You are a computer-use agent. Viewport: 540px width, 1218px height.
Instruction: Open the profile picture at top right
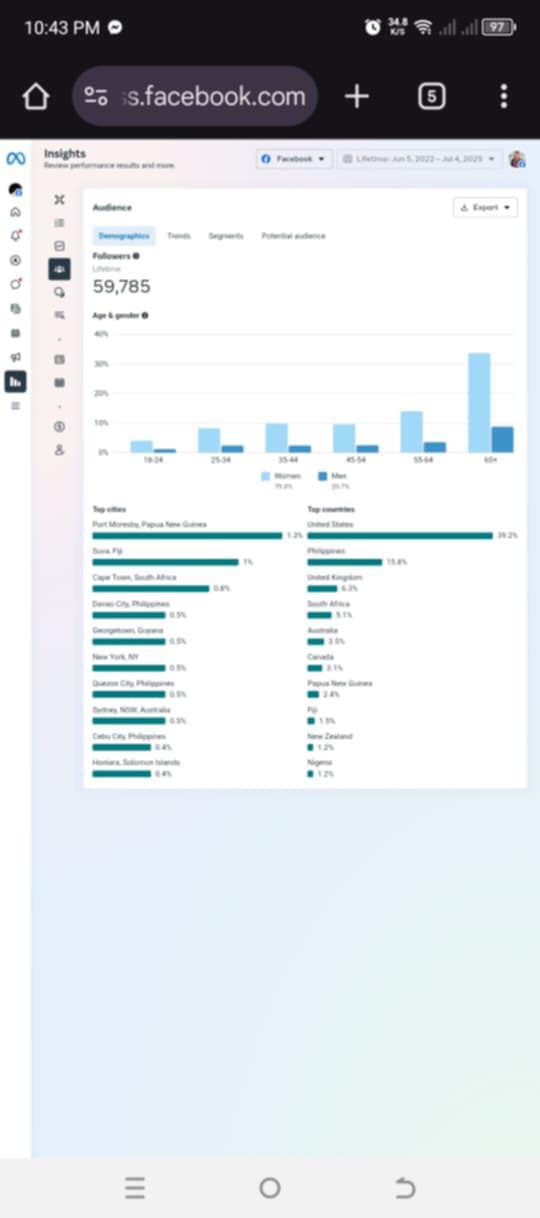(x=517, y=159)
